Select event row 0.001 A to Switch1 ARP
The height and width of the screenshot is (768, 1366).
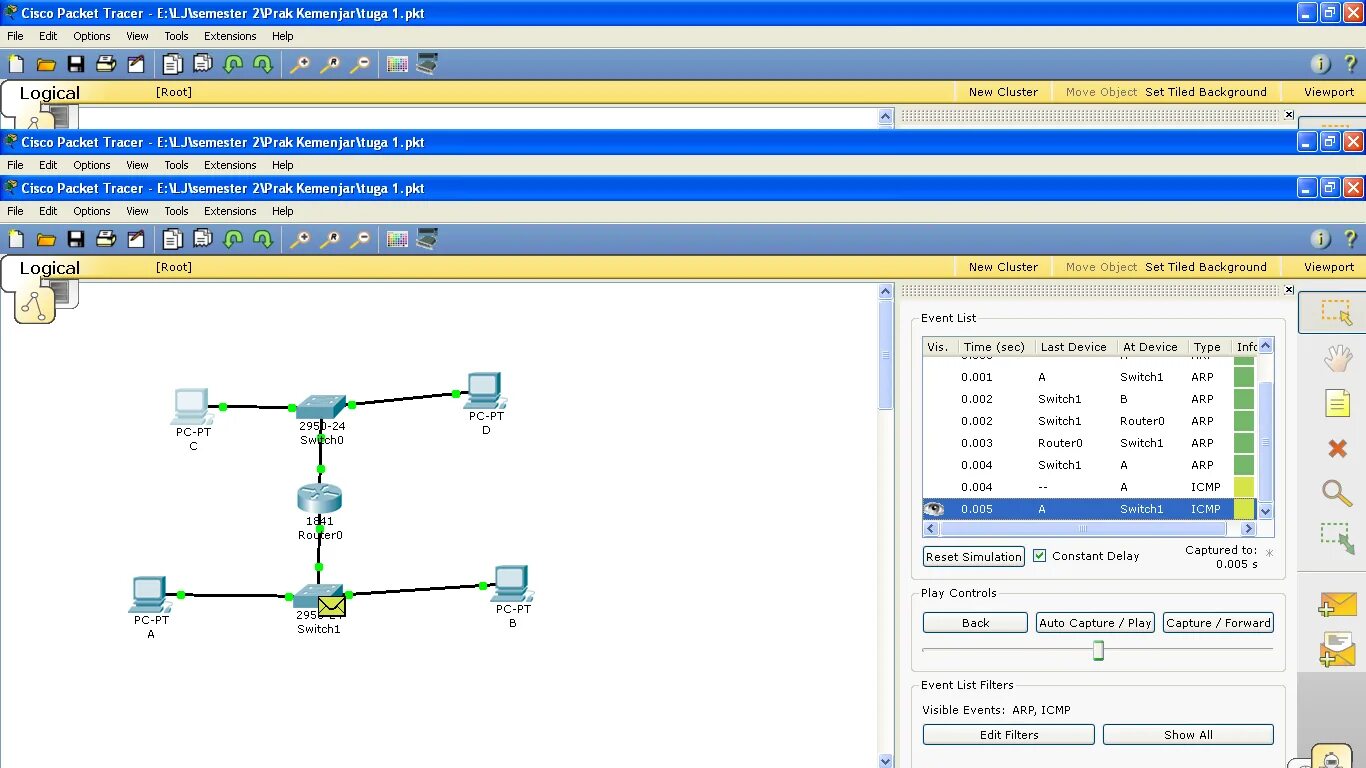[x=1089, y=377]
